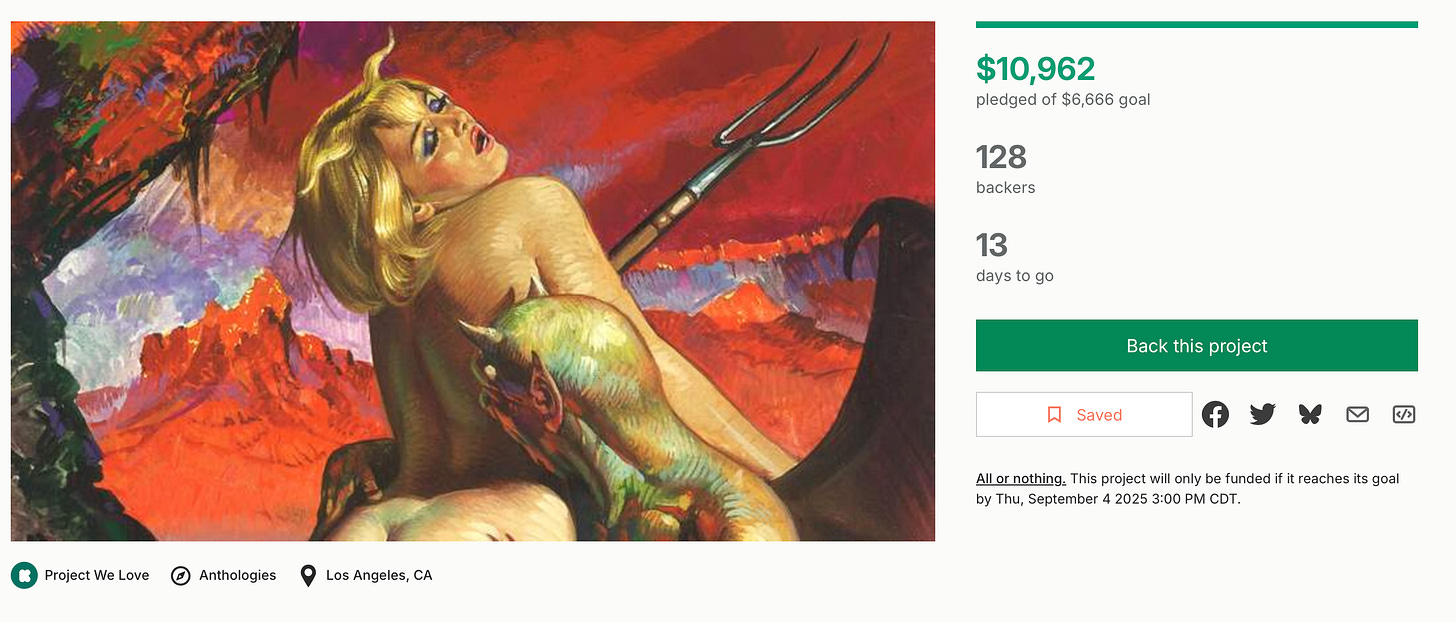Share project via Twitter bird icon
This screenshot has width=1456, height=622.
(x=1263, y=414)
